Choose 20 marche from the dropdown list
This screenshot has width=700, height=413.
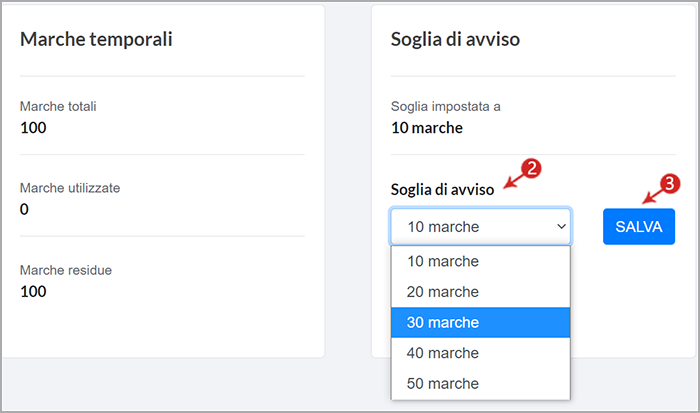click(480, 292)
